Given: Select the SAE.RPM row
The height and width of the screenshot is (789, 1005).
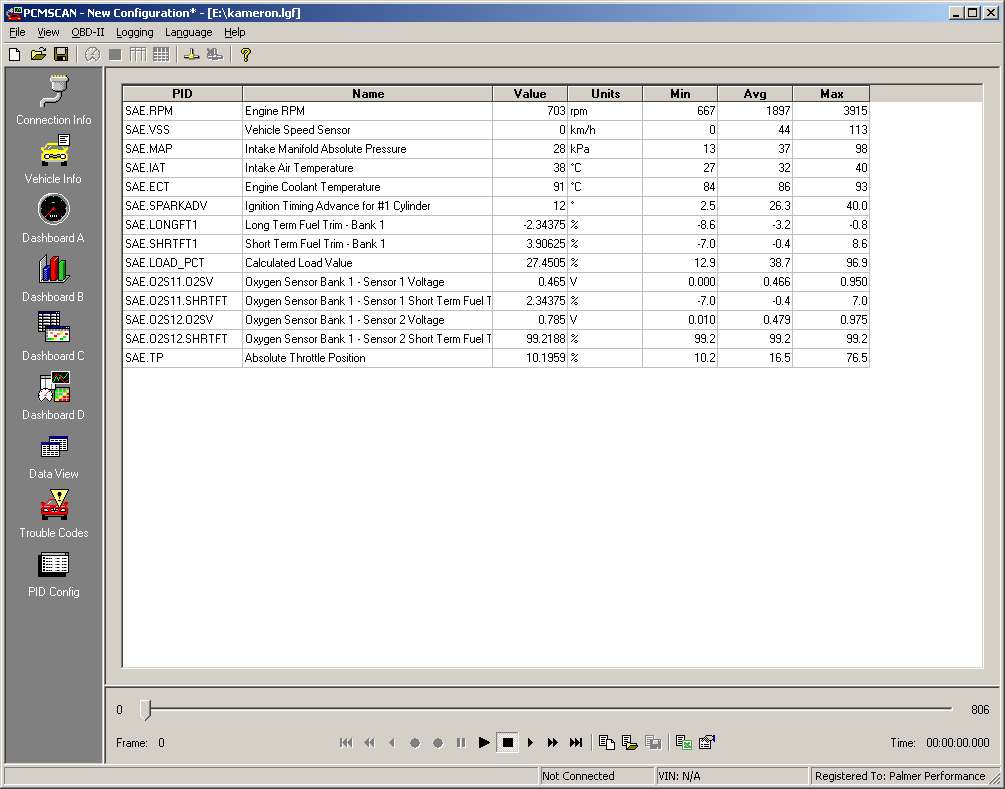Looking at the screenshot, I should point(496,111).
